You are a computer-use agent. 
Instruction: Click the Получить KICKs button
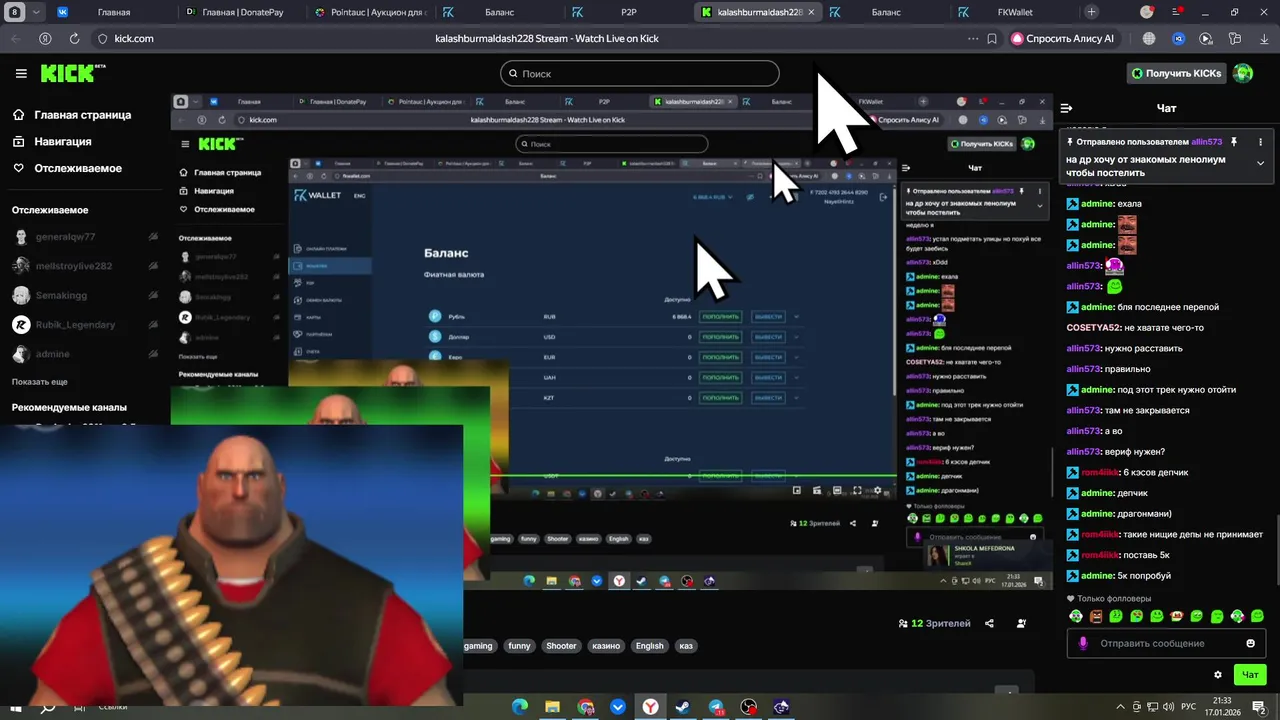tap(1177, 73)
